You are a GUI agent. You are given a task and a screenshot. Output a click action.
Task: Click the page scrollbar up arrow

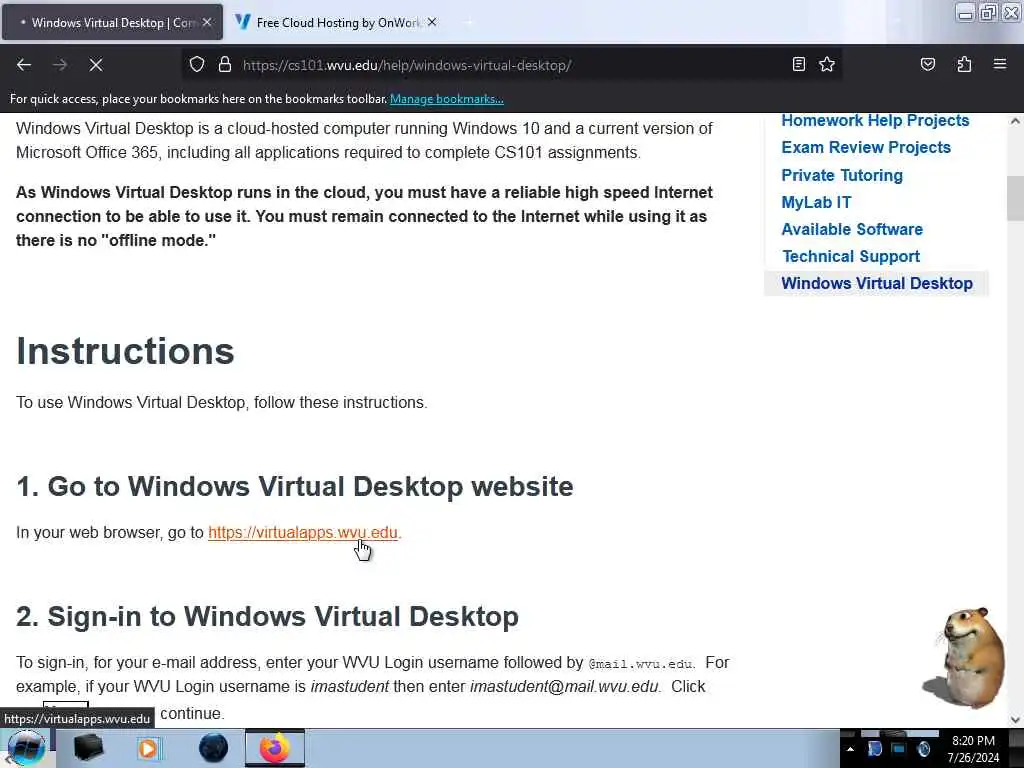point(1015,121)
